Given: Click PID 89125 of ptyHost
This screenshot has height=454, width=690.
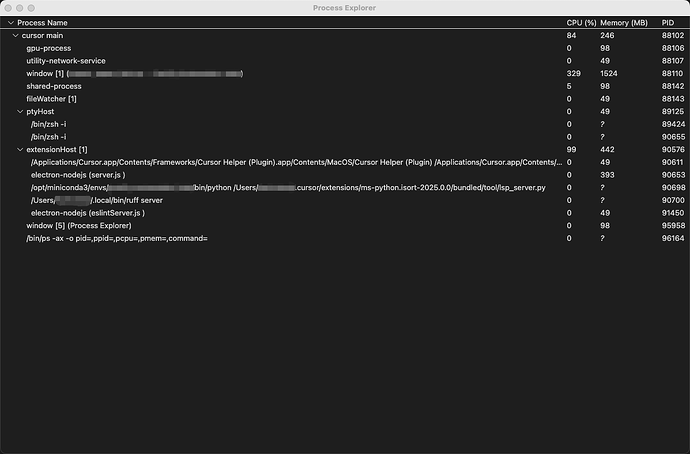Looking at the screenshot, I should tap(673, 111).
